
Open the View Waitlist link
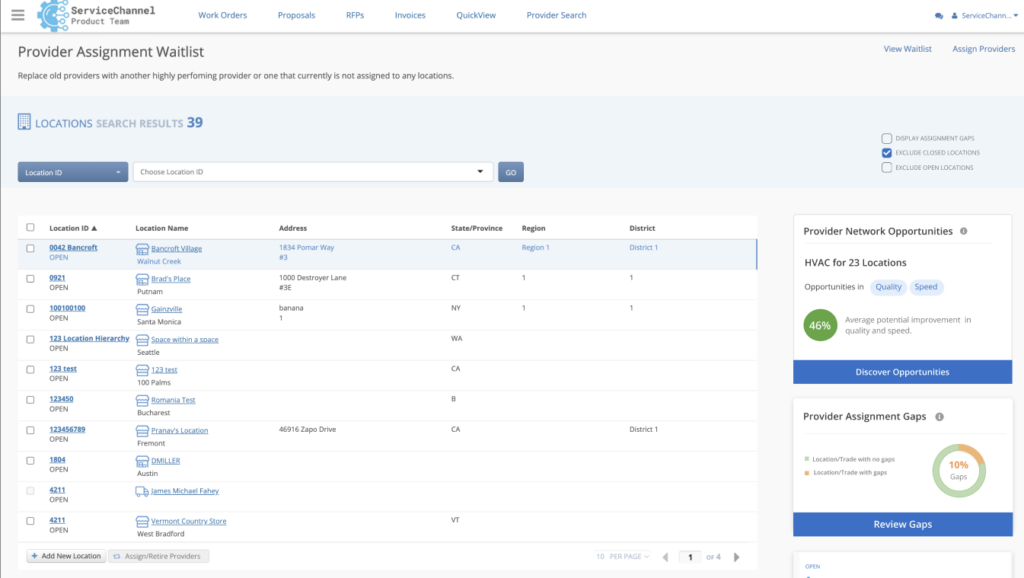907,49
